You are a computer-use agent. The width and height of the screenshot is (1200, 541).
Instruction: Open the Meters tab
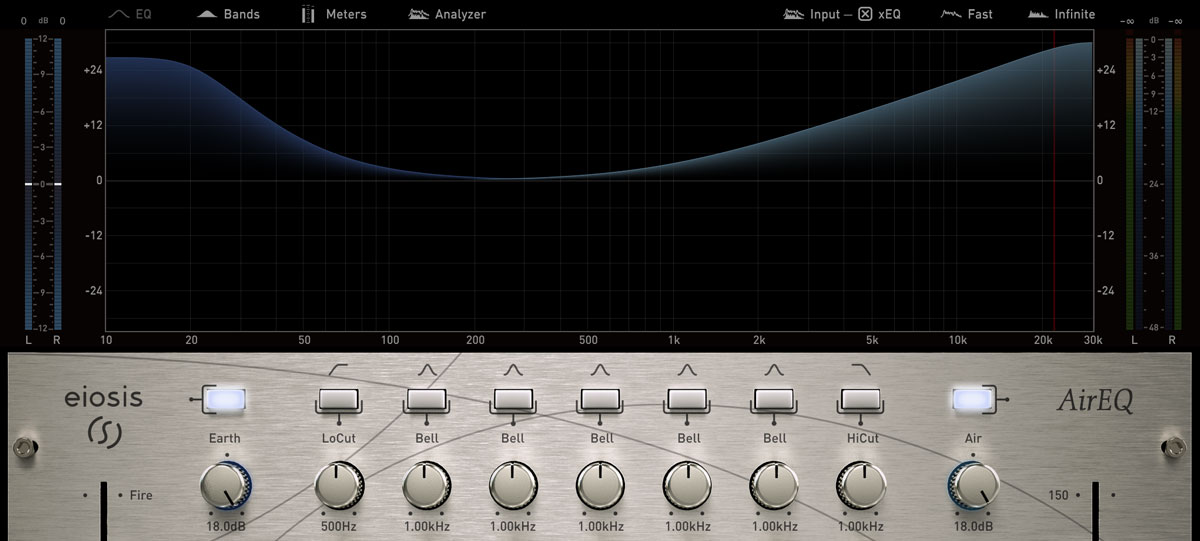[x=334, y=14]
